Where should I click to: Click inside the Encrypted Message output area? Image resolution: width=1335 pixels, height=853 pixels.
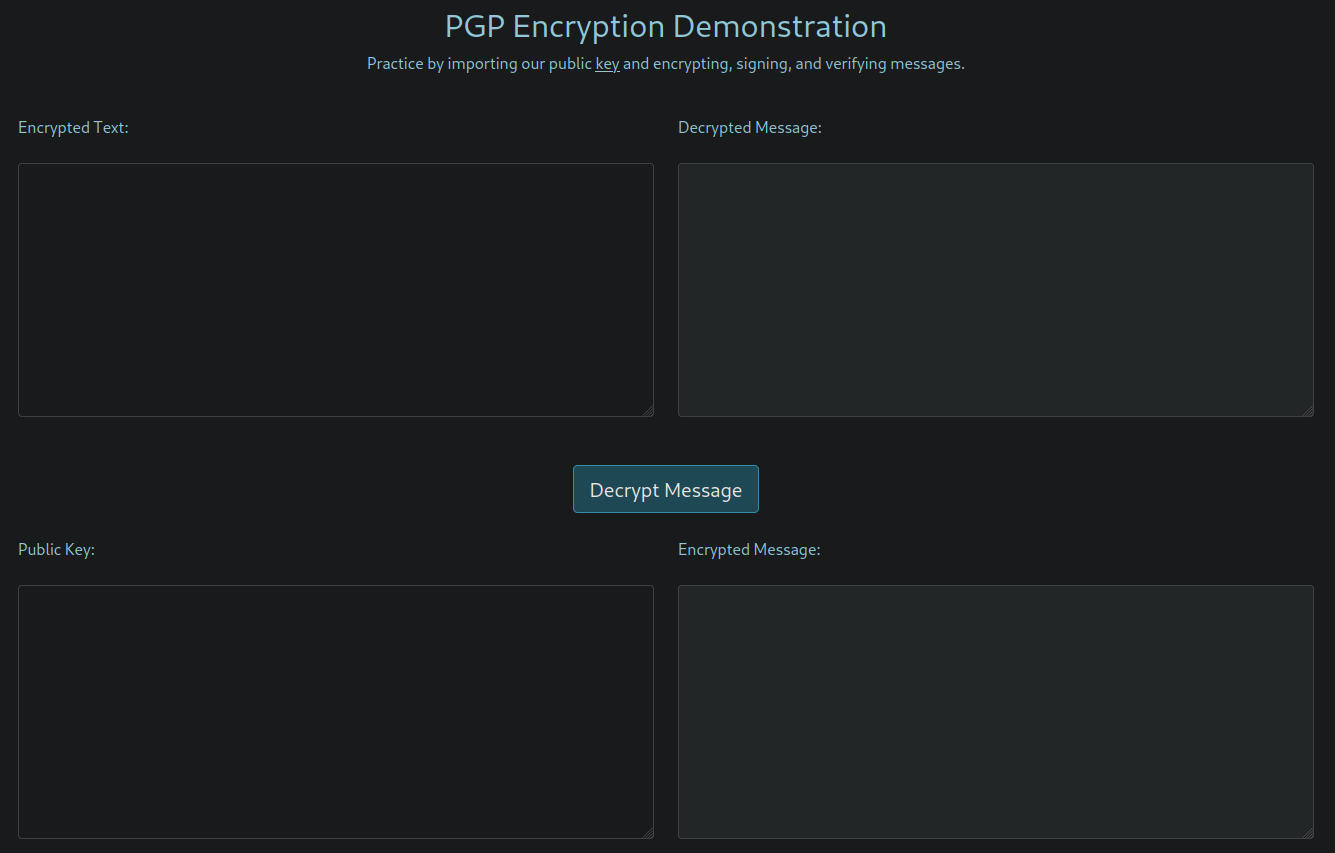point(995,711)
